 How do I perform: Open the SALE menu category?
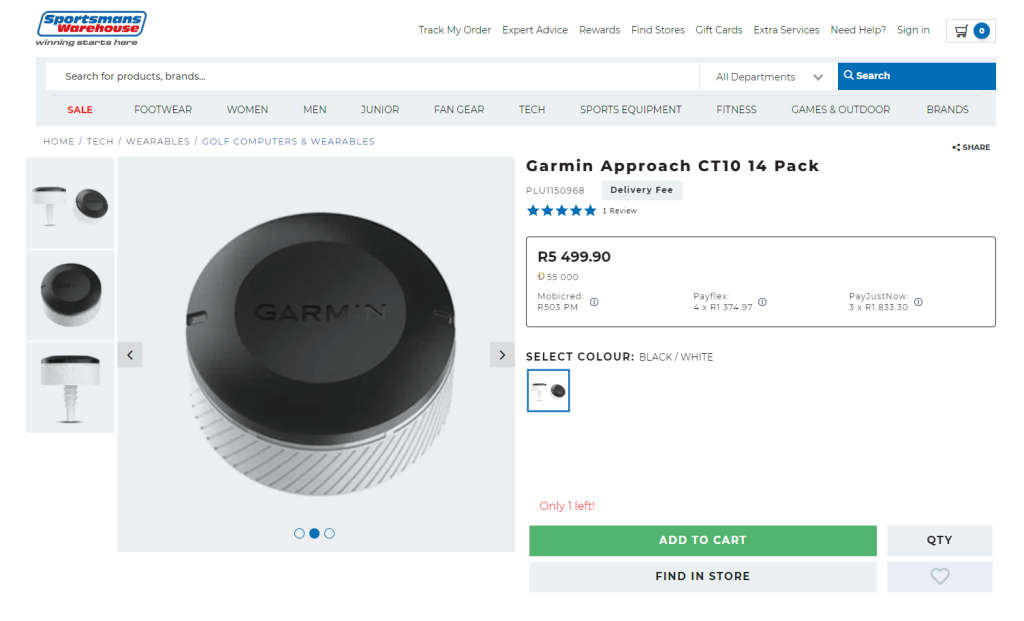(x=80, y=109)
